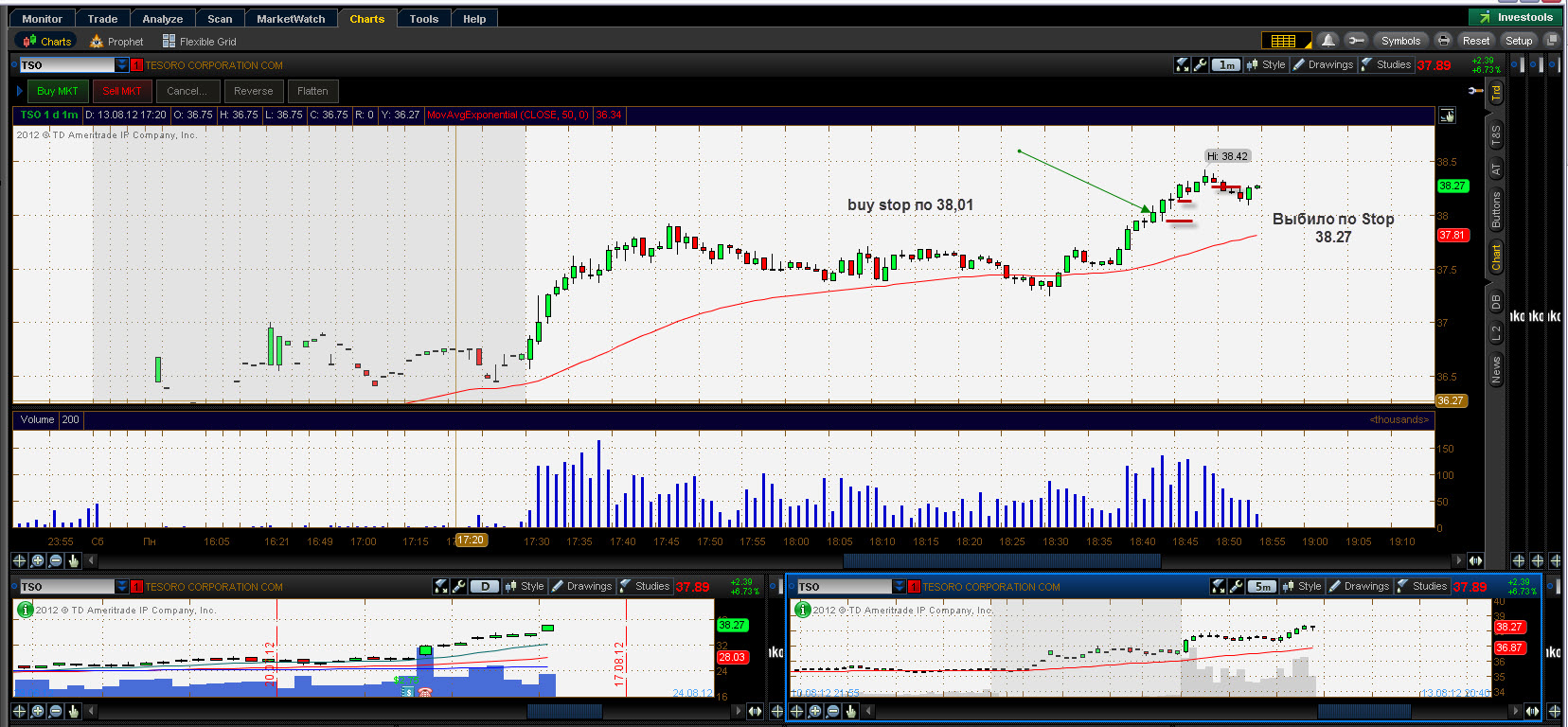Click the Flatten button
1568x727 pixels.
[x=312, y=91]
